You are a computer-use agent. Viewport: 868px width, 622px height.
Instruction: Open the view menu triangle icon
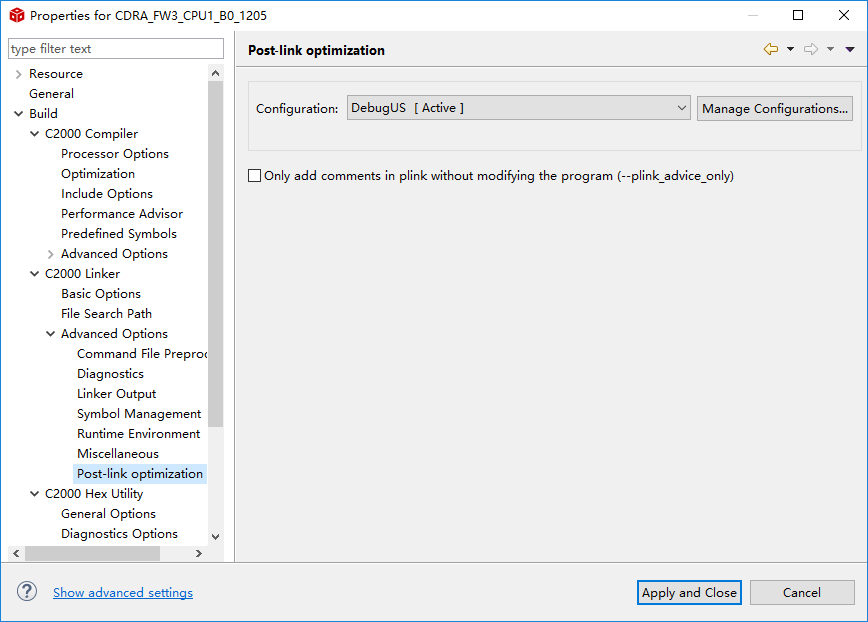click(850, 49)
